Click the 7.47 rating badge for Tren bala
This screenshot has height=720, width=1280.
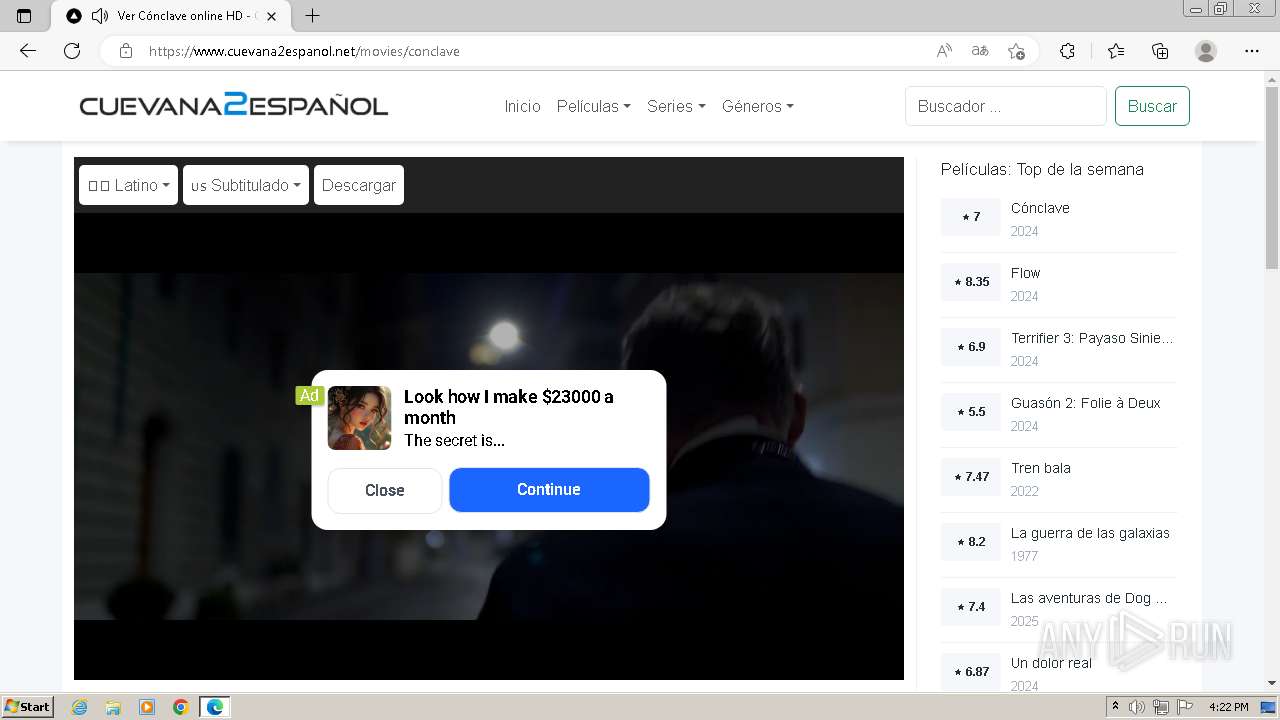[971, 477]
